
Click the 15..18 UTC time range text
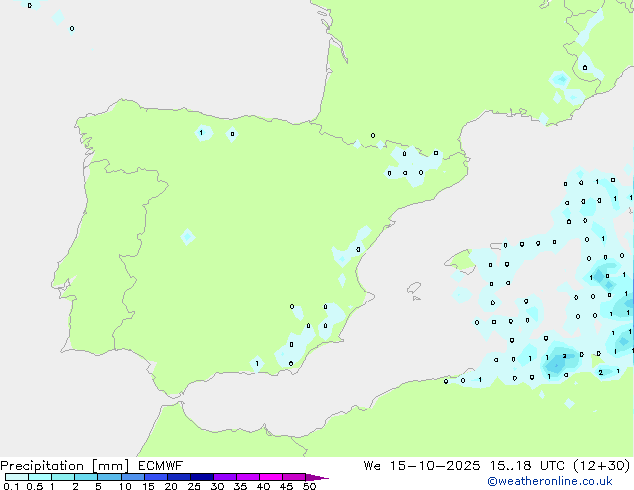(x=516, y=466)
